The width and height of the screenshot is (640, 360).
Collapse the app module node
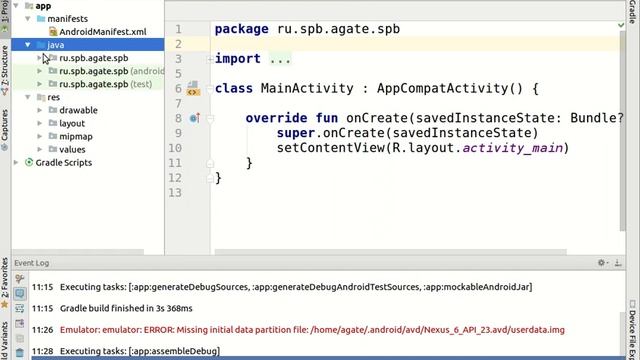click(16, 6)
